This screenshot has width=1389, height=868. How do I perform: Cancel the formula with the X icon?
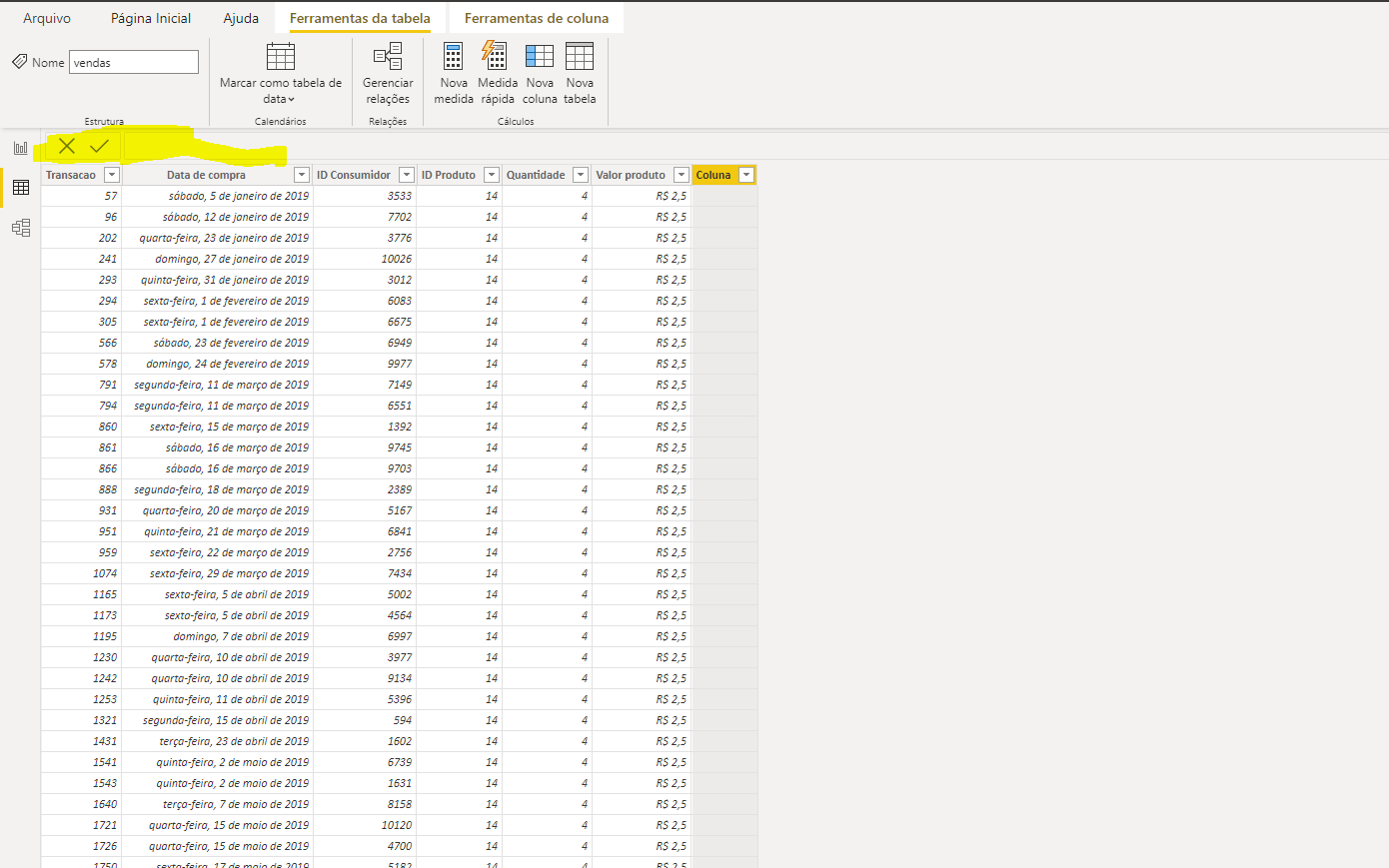point(67,146)
